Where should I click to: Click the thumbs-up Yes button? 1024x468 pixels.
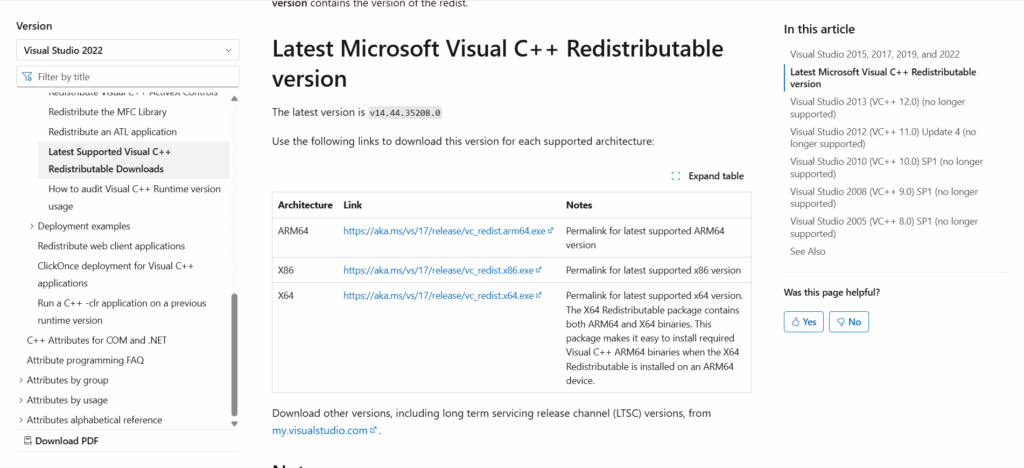click(803, 322)
